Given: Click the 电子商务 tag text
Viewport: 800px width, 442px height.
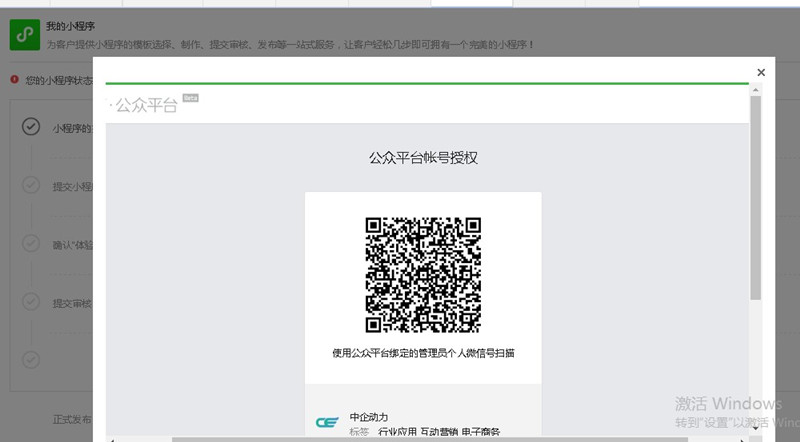Looking at the screenshot, I should (x=481, y=433).
